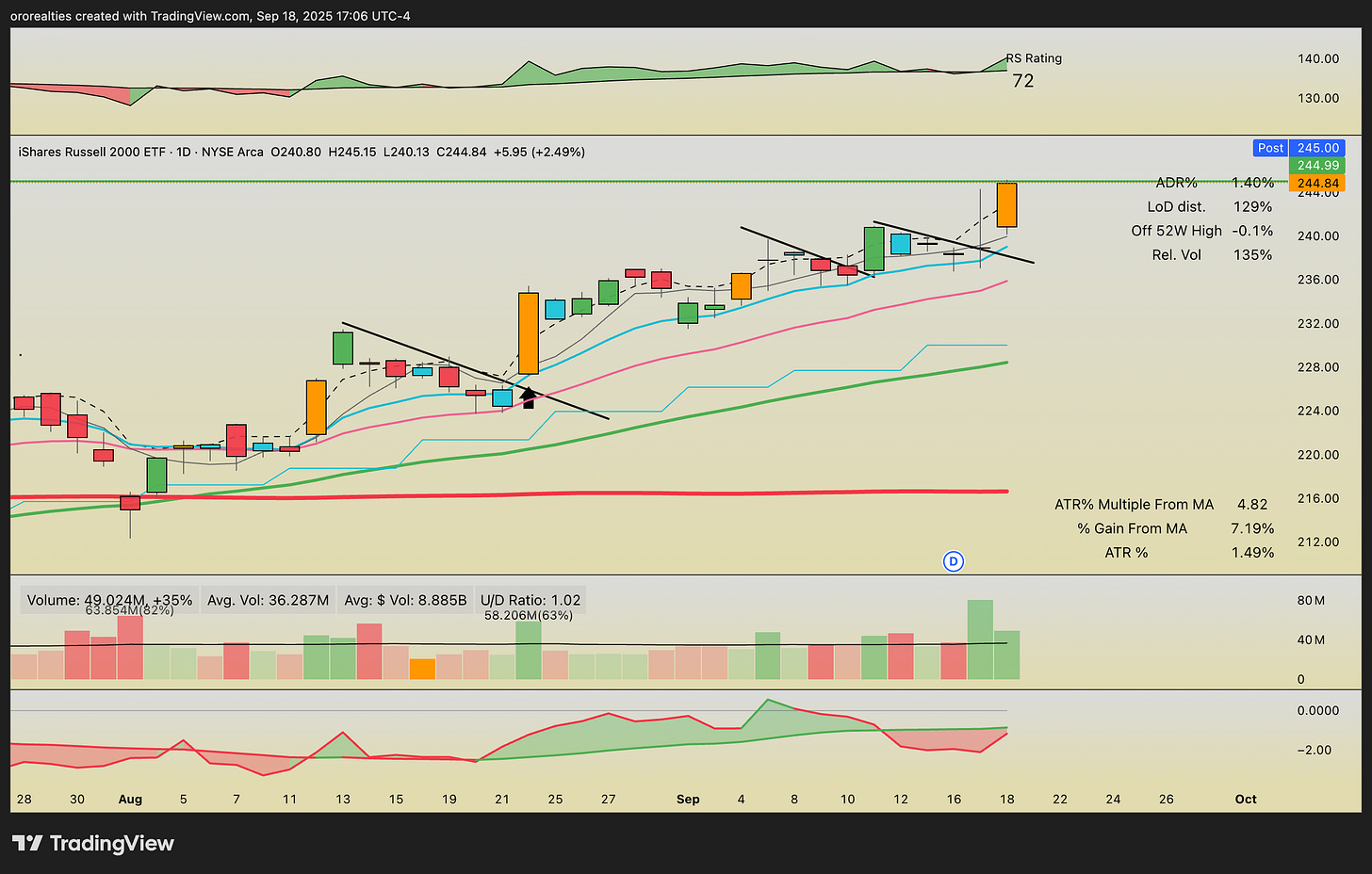Click the green 244.99 price tag
This screenshot has width=1372, height=874.
point(1317,165)
